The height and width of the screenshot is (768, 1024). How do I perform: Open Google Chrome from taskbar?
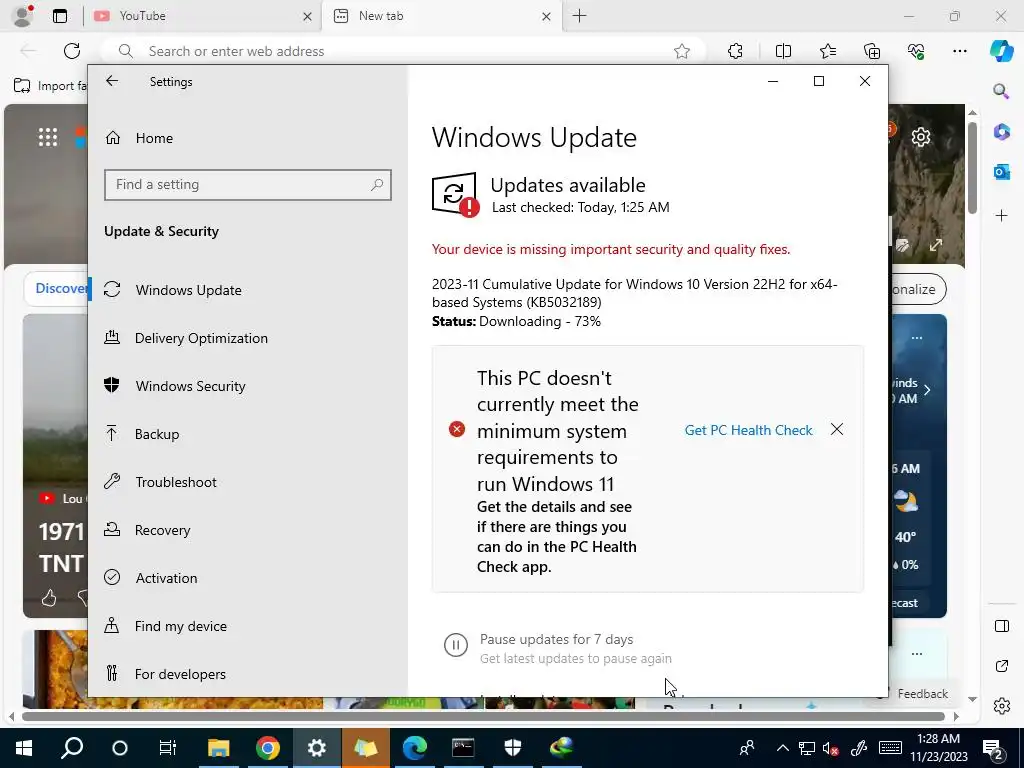(x=268, y=748)
